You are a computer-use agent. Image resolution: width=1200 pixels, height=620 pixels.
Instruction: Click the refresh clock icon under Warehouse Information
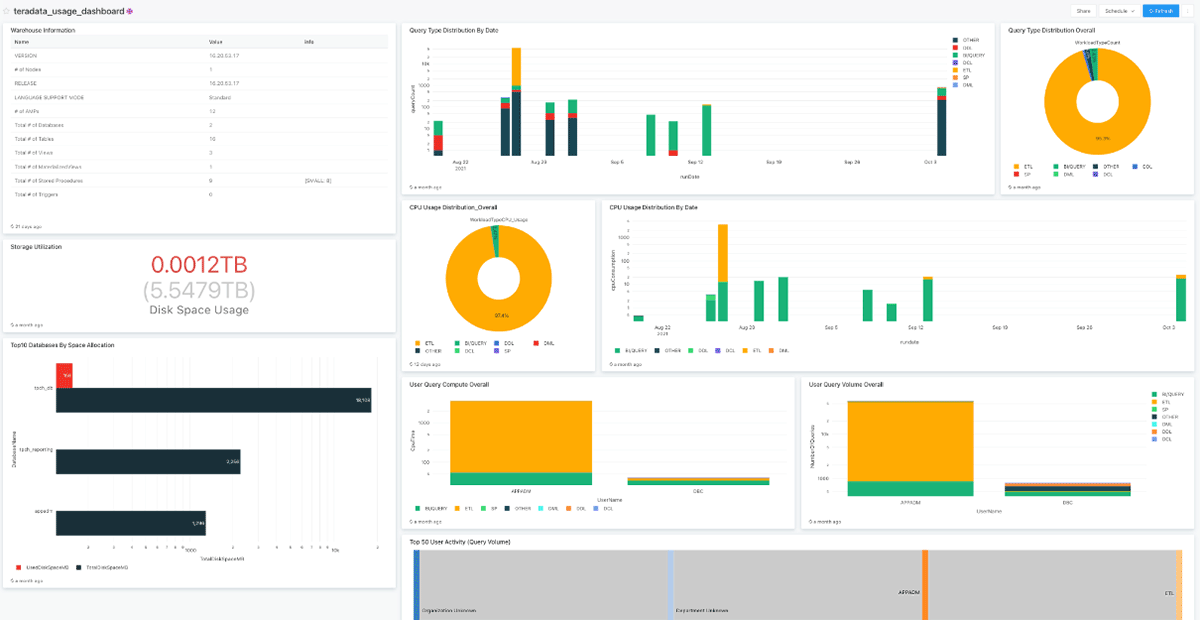coord(13,226)
